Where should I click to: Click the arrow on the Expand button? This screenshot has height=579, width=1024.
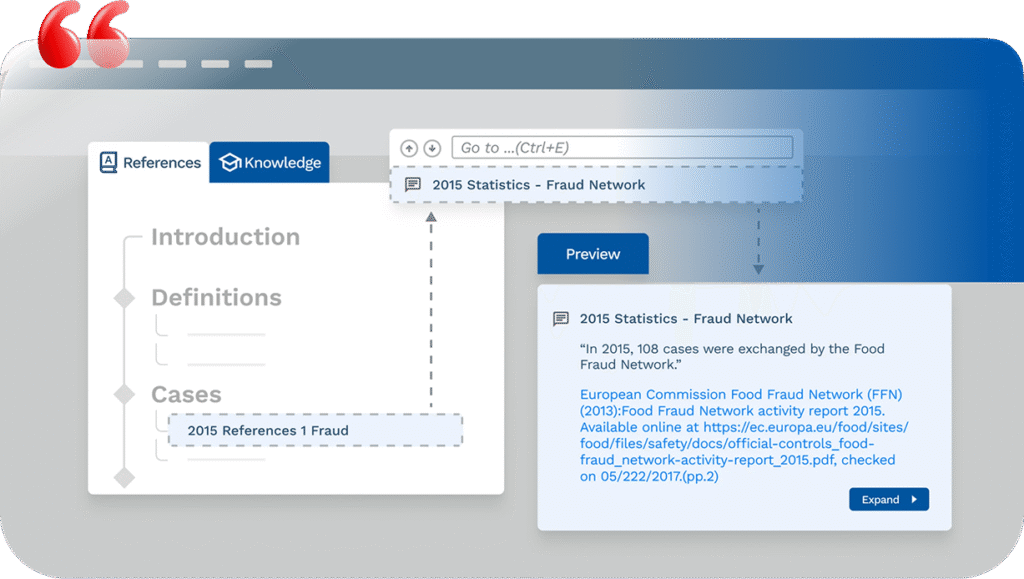point(914,500)
